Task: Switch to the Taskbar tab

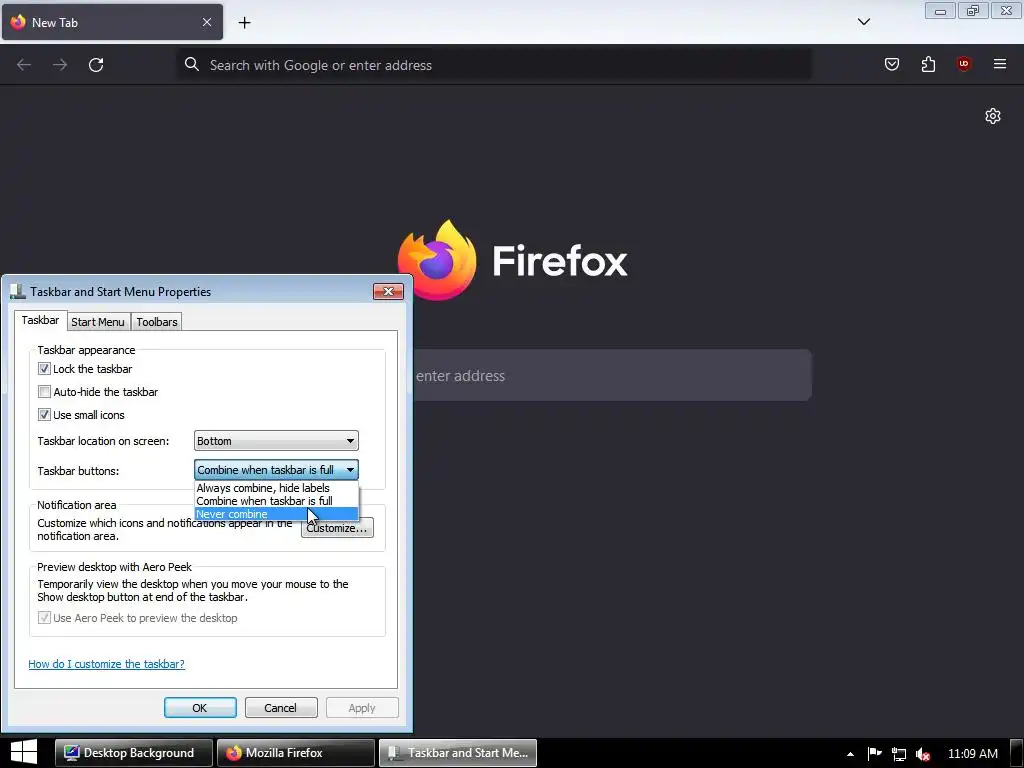Action: pyautogui.click(x=40, y=321)
